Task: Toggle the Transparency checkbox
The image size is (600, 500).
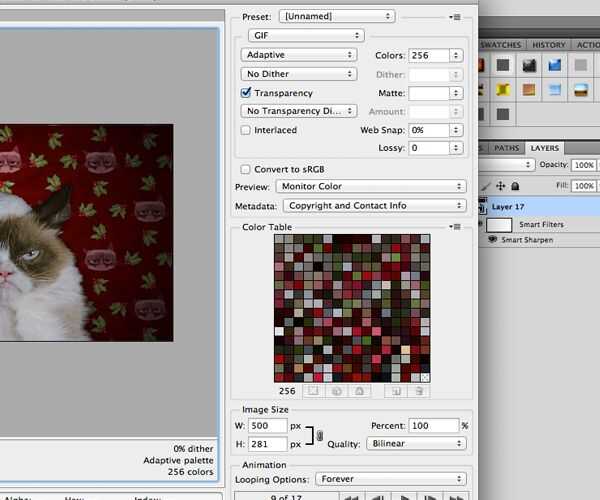Action: [x=246, y=93]
